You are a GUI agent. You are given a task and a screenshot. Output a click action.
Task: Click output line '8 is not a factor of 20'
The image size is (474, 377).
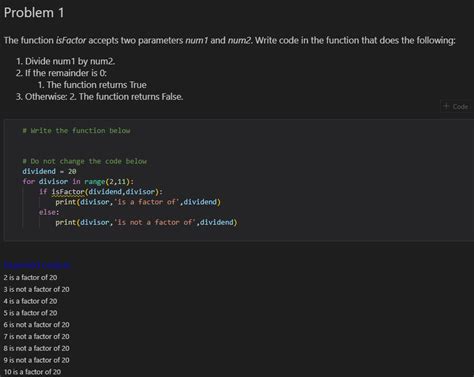(37, 348)
